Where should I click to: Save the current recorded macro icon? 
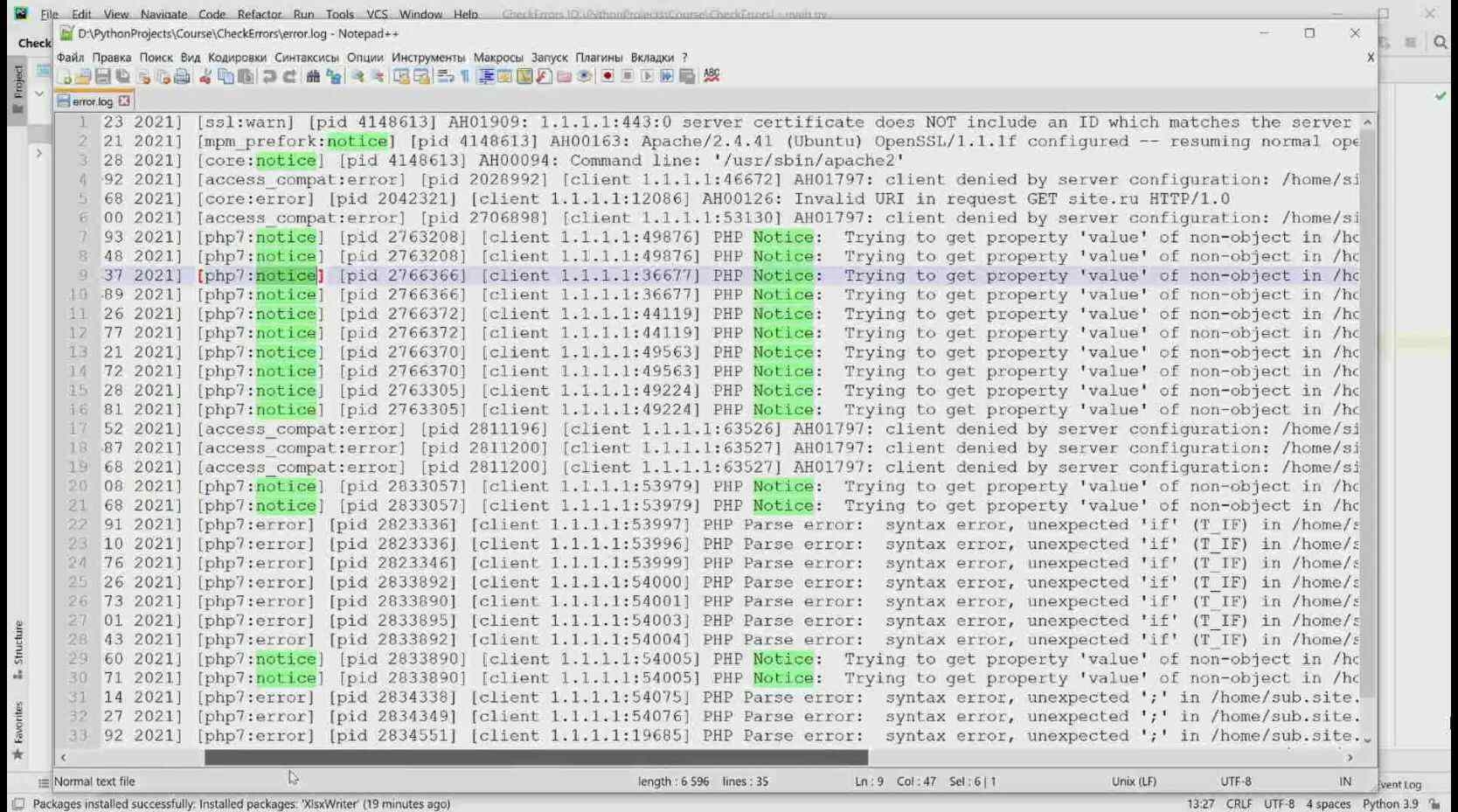pyautogui.click(x=687, y=76)
